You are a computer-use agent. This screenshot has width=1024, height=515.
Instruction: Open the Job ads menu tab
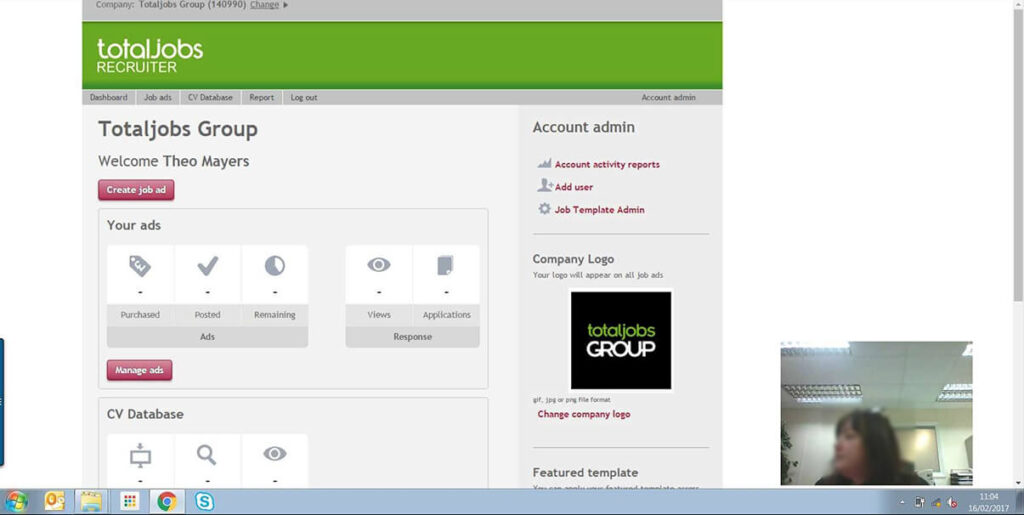coord(158,98)
